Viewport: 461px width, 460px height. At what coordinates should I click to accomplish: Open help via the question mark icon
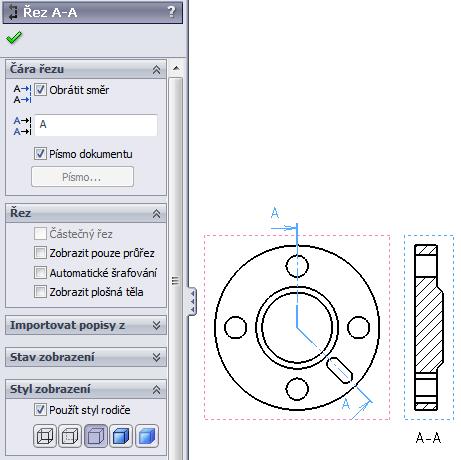pyautogui.click(x=171, y=12)
